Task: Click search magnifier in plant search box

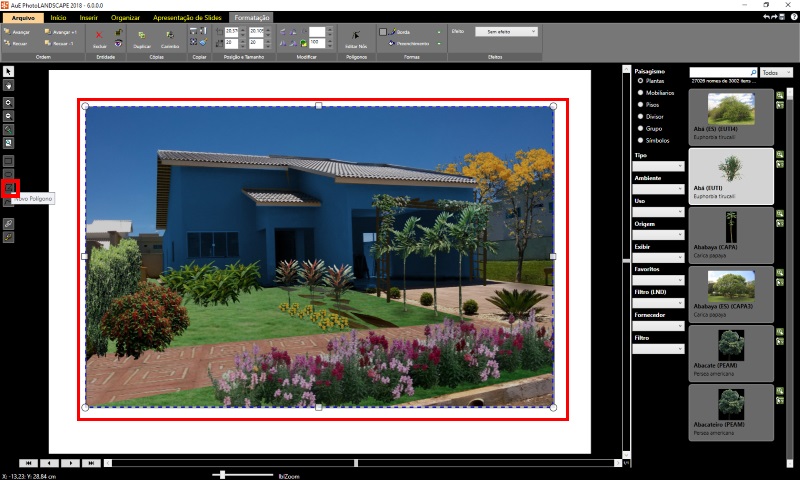Action: (753, 72)
